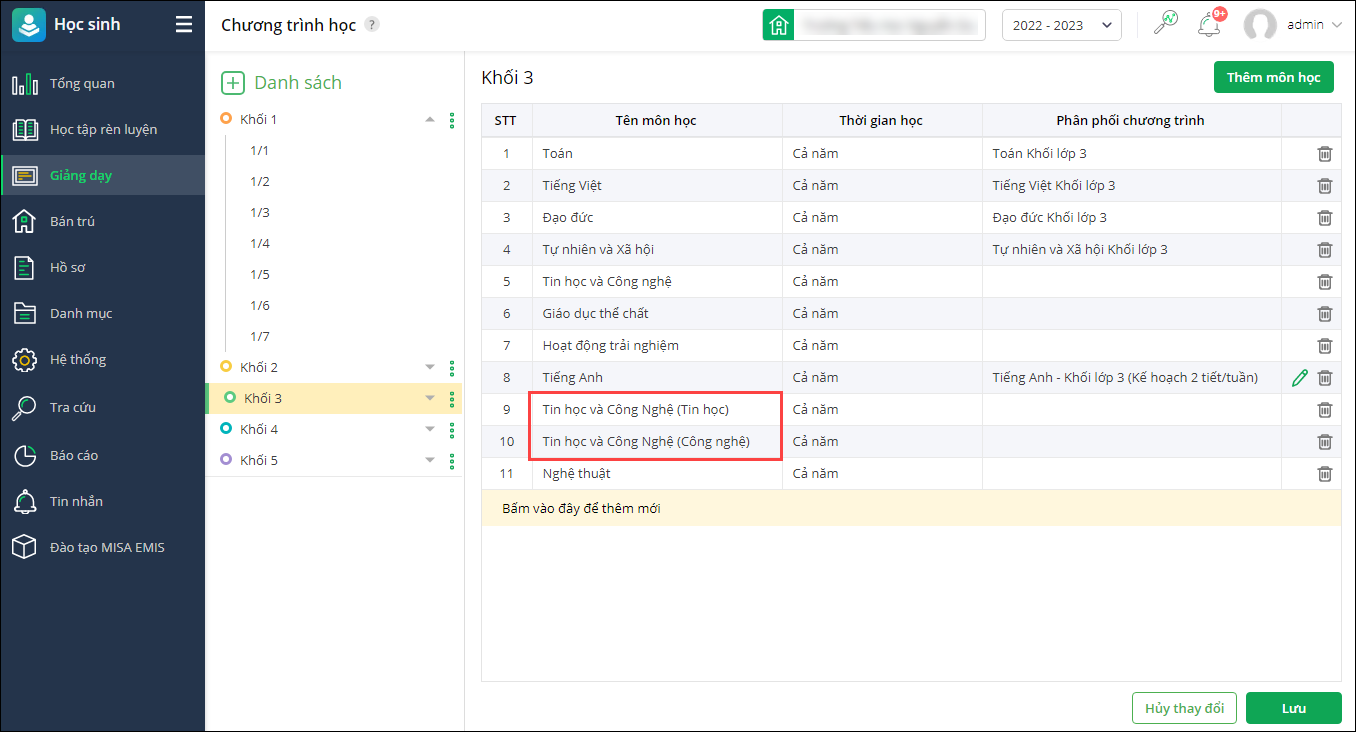Open more options for Khối 1

click(452, 120)
